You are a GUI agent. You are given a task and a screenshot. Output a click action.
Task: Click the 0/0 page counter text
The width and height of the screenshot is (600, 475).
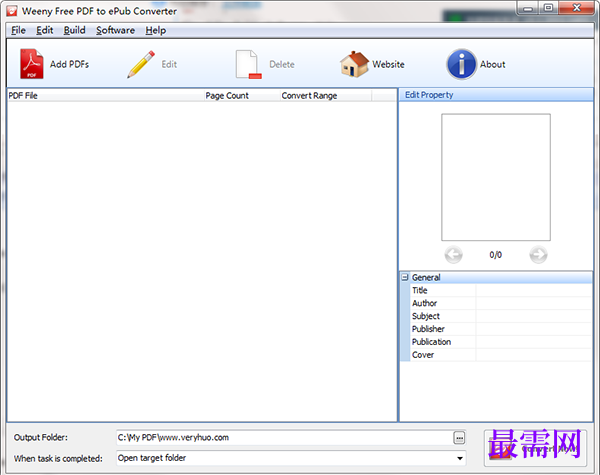click(496, 255)
